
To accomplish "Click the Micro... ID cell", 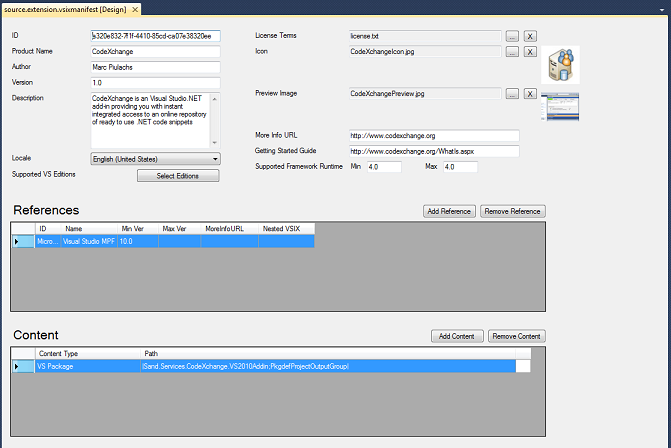I will coord(48,242).
